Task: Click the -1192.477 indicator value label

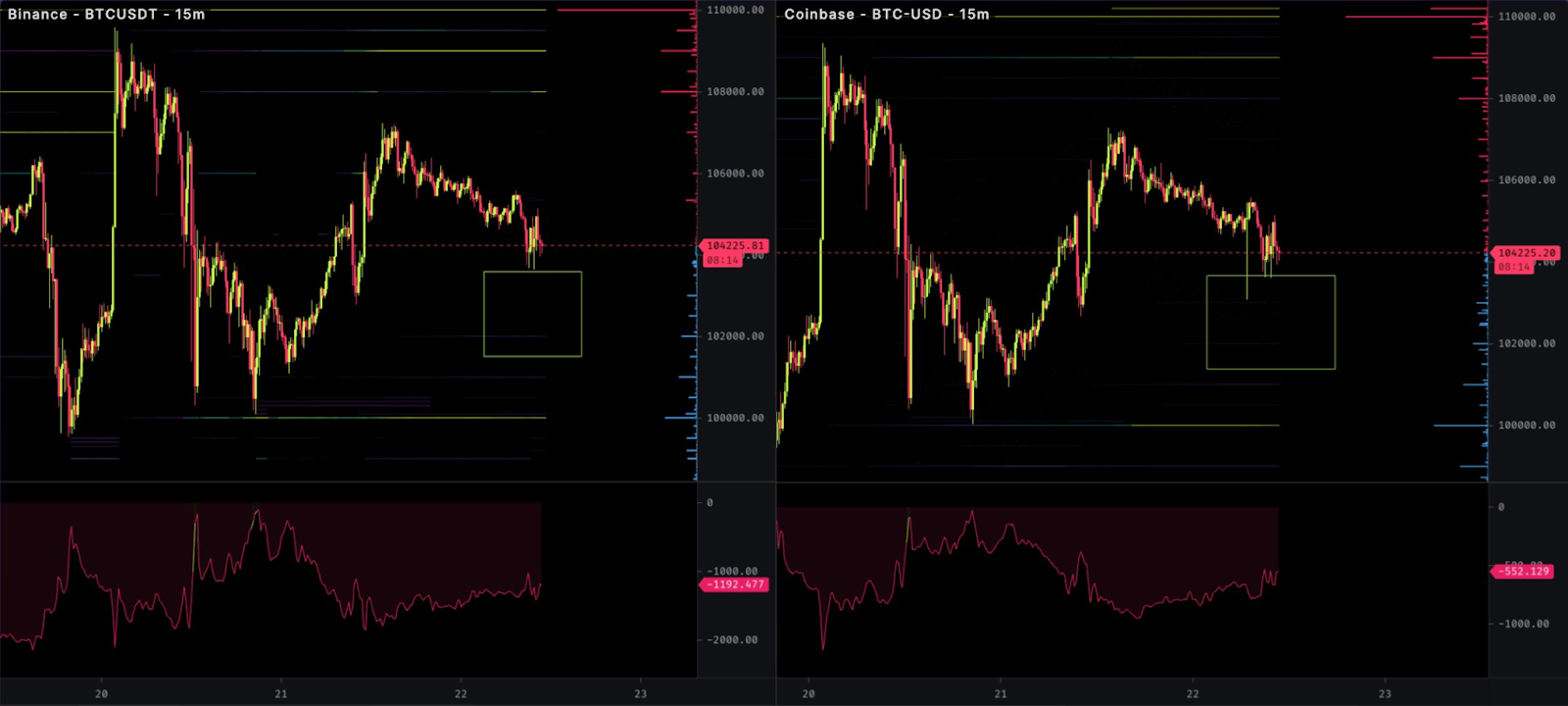Action: [x=734, y=584]
